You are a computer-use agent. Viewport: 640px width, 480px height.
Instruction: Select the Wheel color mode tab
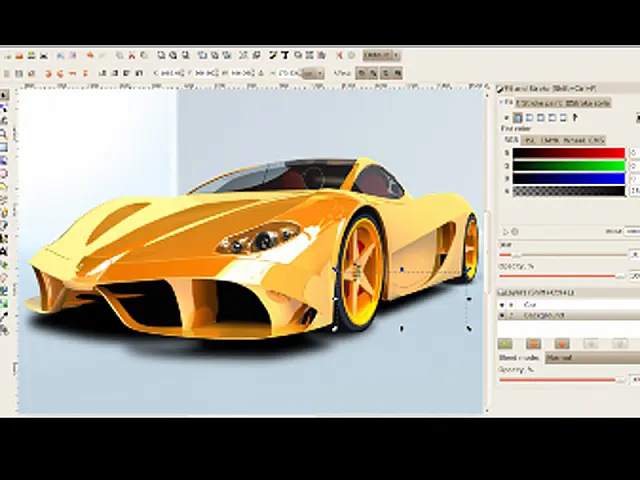point(574,140)
